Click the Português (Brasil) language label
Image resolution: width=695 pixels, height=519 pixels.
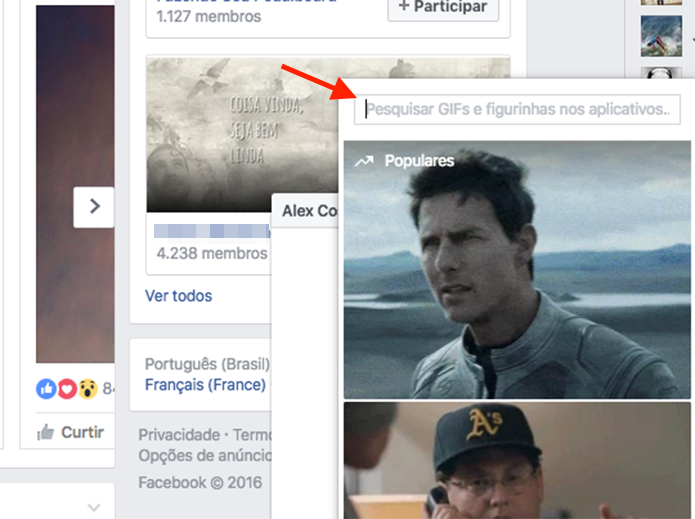(x=207, y=364)
